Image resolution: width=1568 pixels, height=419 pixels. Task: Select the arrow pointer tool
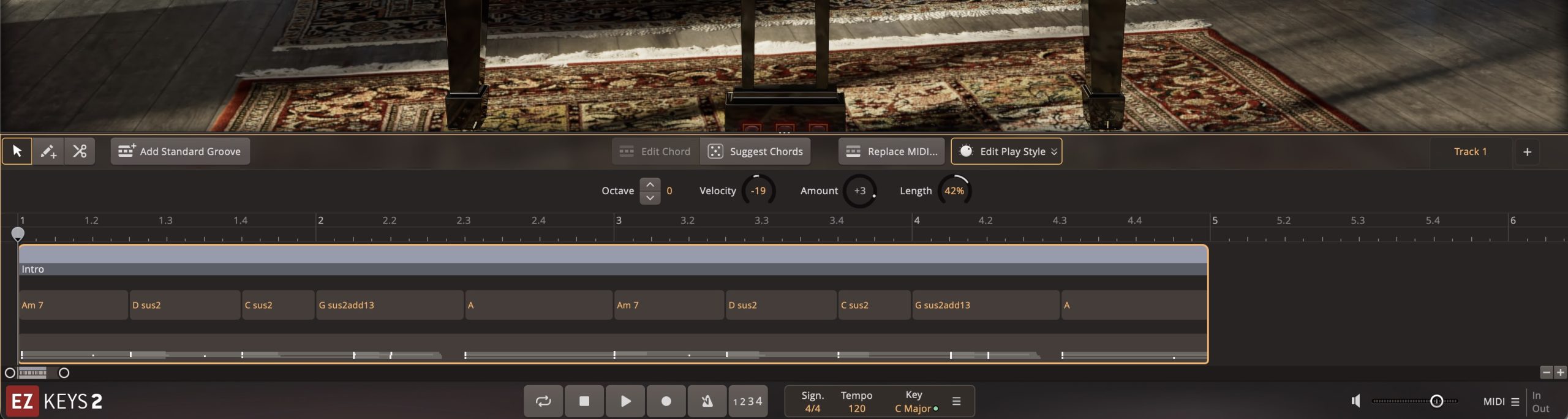point(17,151)
